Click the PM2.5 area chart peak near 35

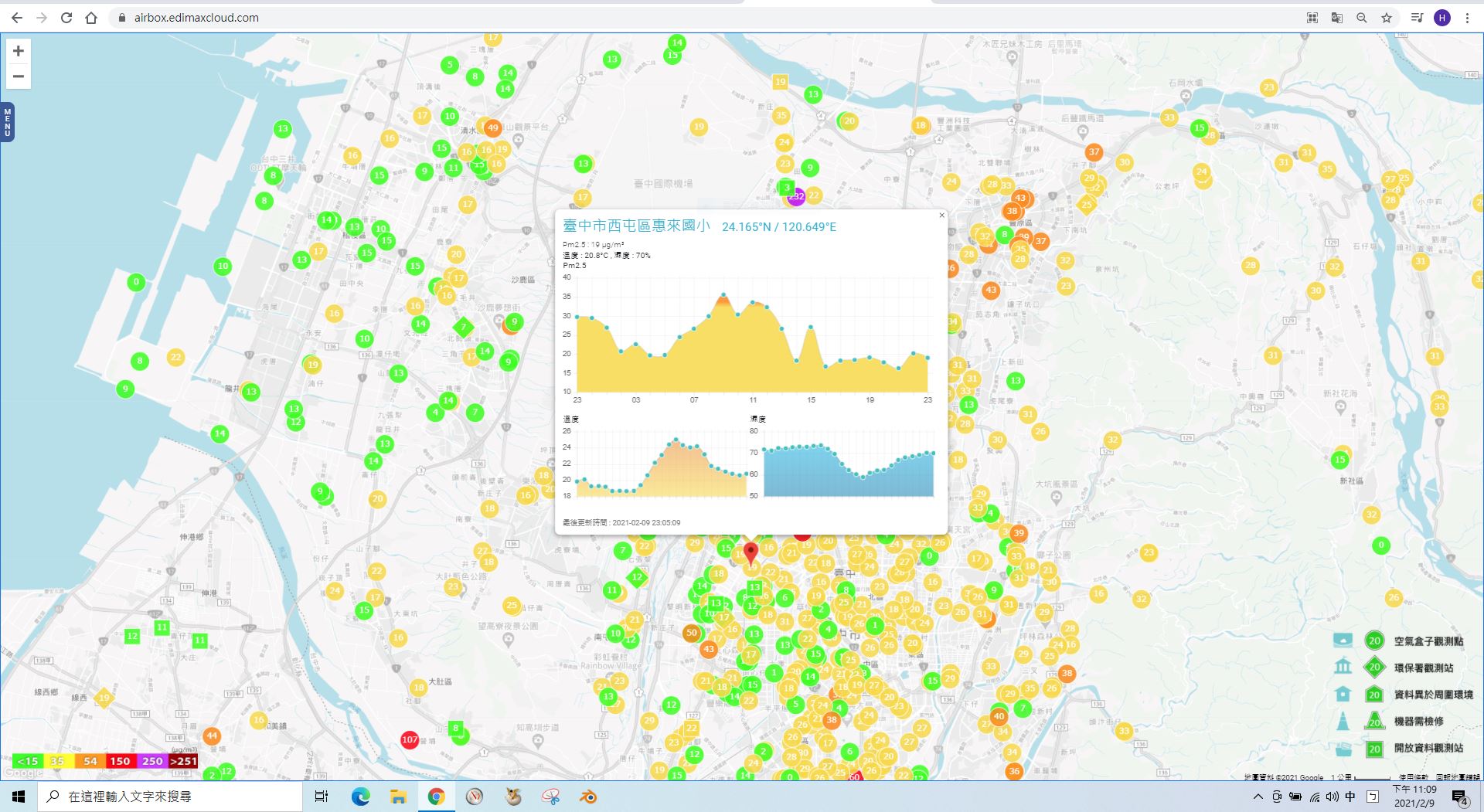(723, 294)
